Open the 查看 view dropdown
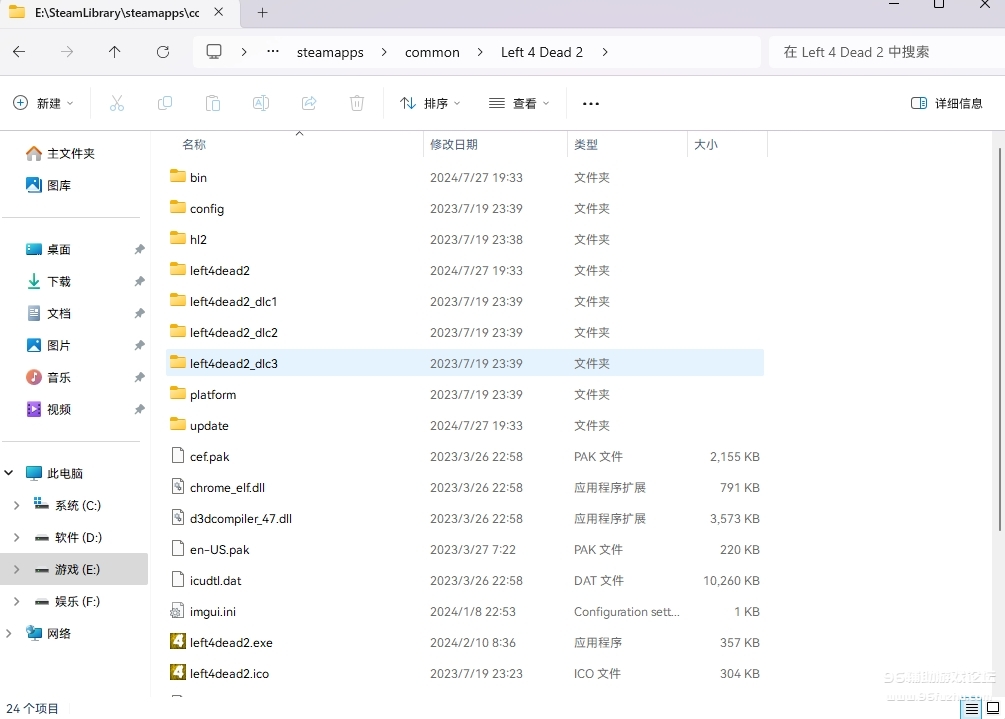 point(519,103)
